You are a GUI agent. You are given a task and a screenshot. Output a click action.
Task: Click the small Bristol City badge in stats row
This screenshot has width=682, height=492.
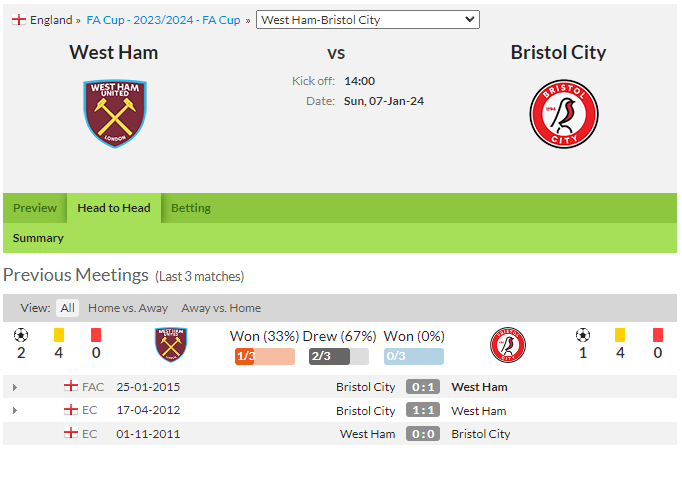[x=508, y=345]
